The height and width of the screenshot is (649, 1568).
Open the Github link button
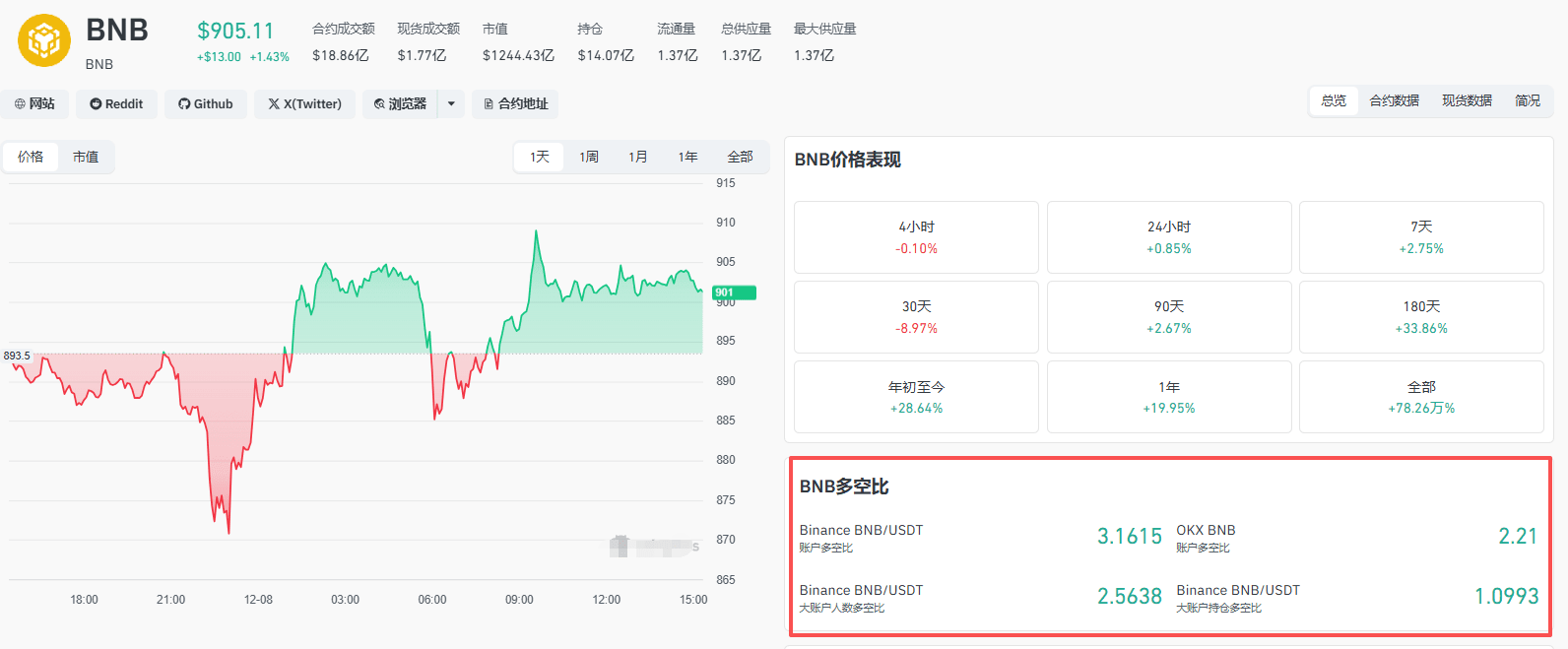click(206, 103)
